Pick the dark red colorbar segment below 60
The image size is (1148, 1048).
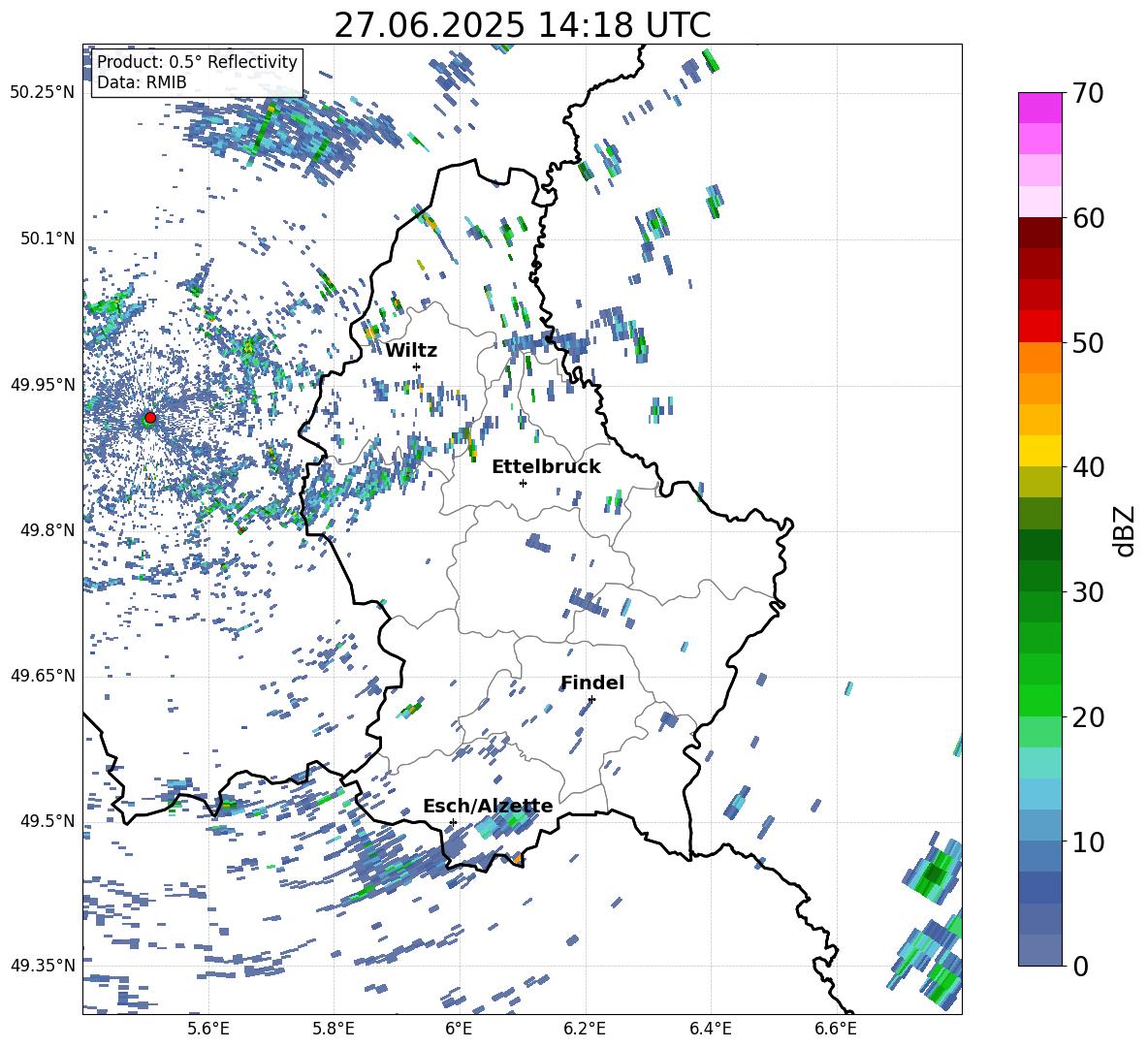1039,233
